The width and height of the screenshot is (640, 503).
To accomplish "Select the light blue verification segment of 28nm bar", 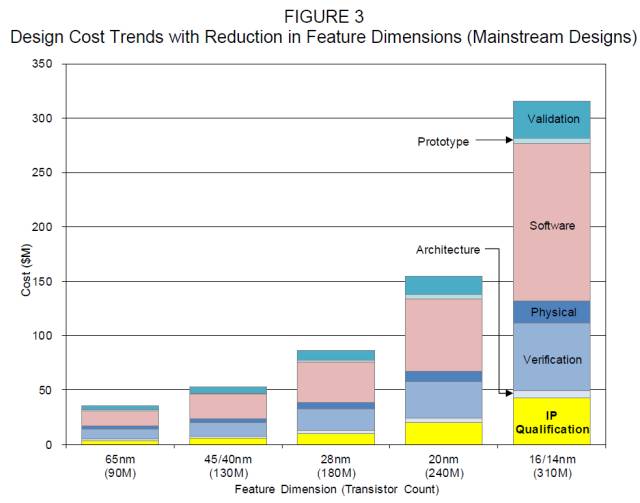I will click(x=336, y=420).
